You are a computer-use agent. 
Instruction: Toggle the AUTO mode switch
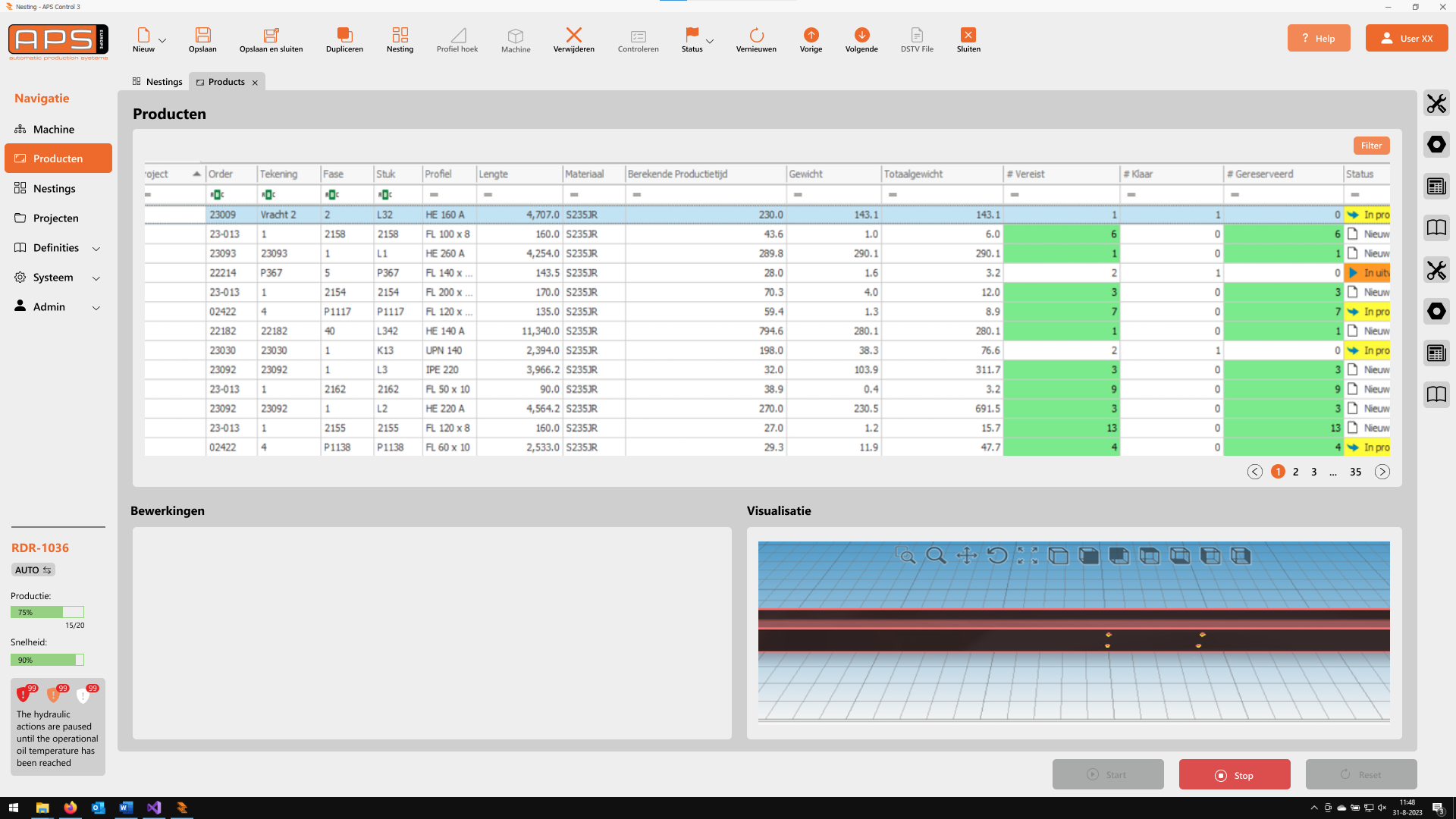[34, 570]
